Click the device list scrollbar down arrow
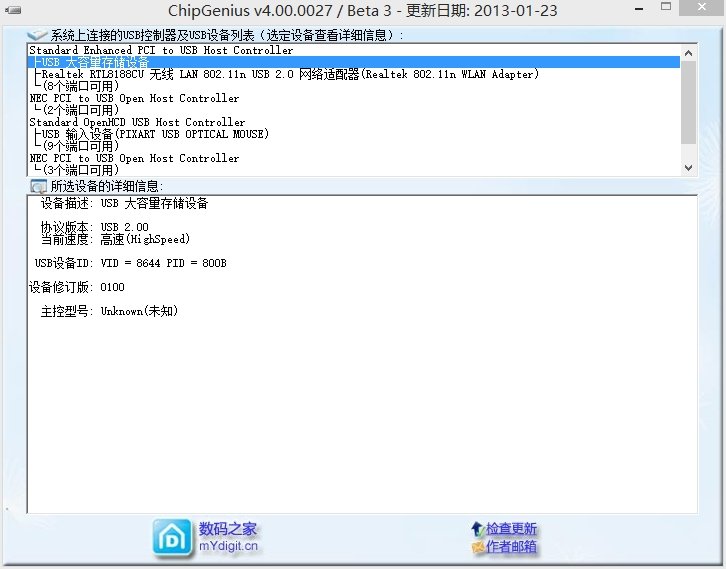 [x=688, y=168]
